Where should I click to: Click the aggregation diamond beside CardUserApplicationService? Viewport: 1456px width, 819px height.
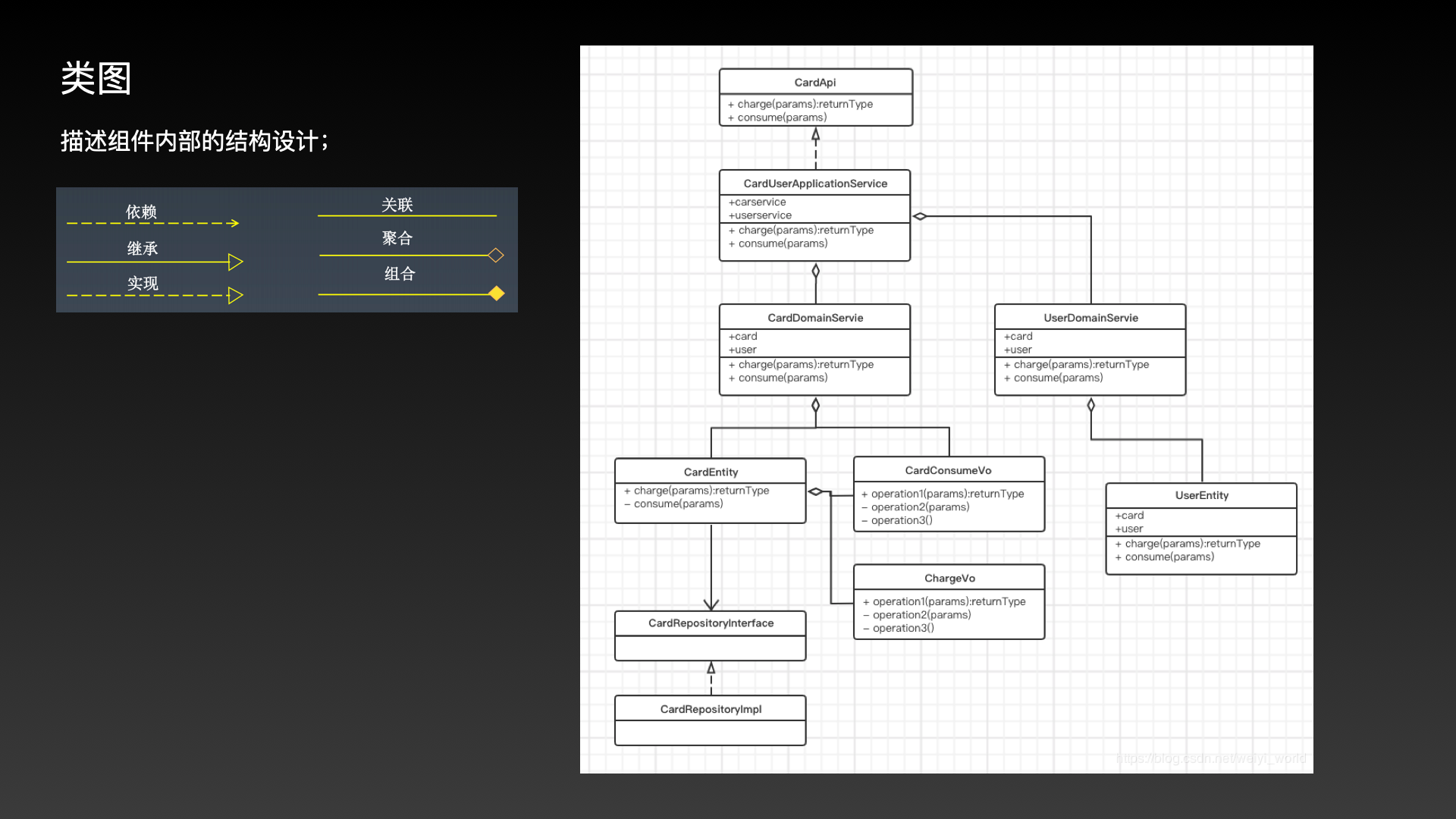tap(920, 216)
